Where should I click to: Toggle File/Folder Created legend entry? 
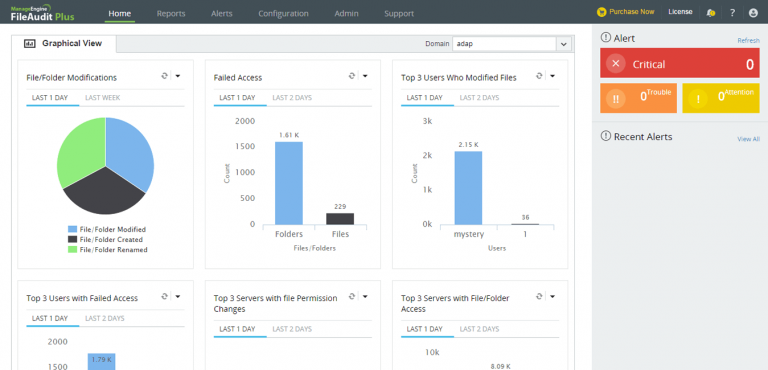click(105, 240)
